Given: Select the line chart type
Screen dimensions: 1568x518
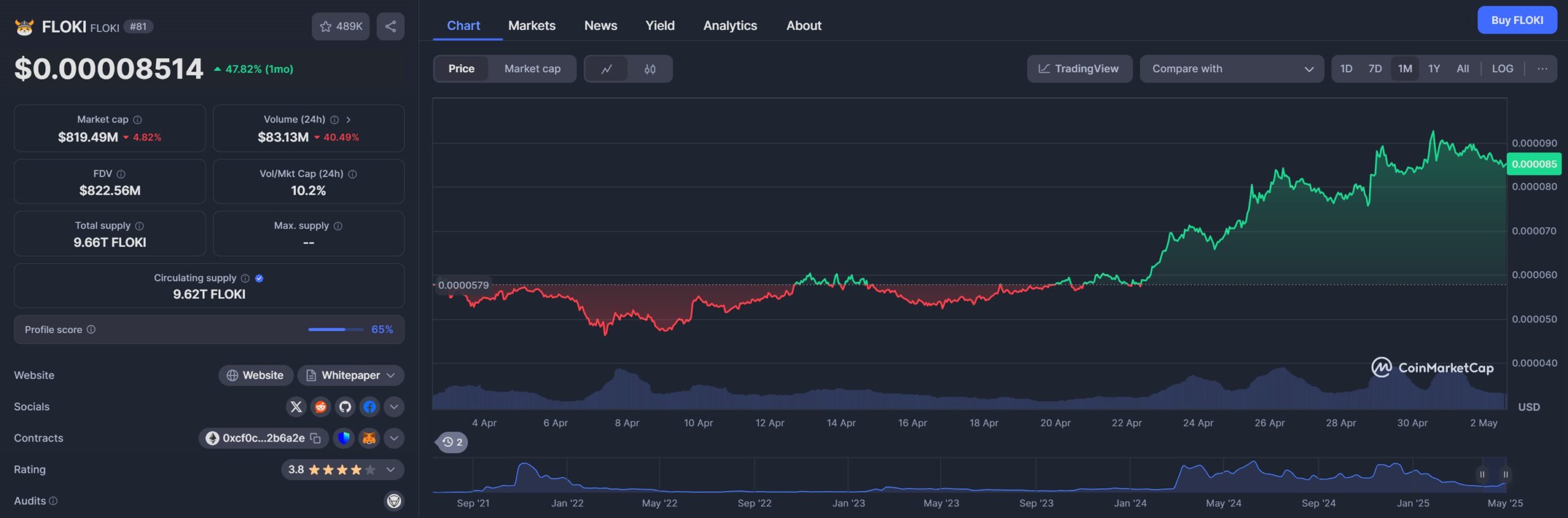Looking at the screenshot, I should point(606,69).
